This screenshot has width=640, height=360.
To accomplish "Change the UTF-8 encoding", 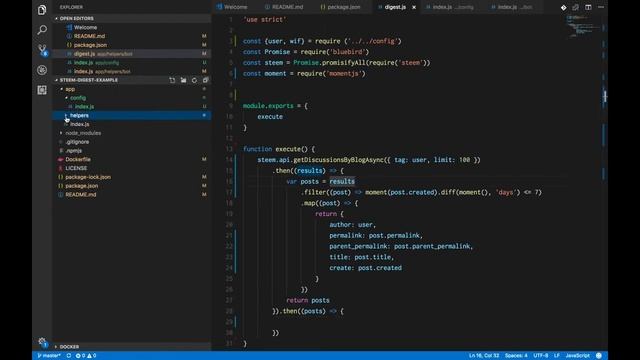I will click(x=541, y=356).
